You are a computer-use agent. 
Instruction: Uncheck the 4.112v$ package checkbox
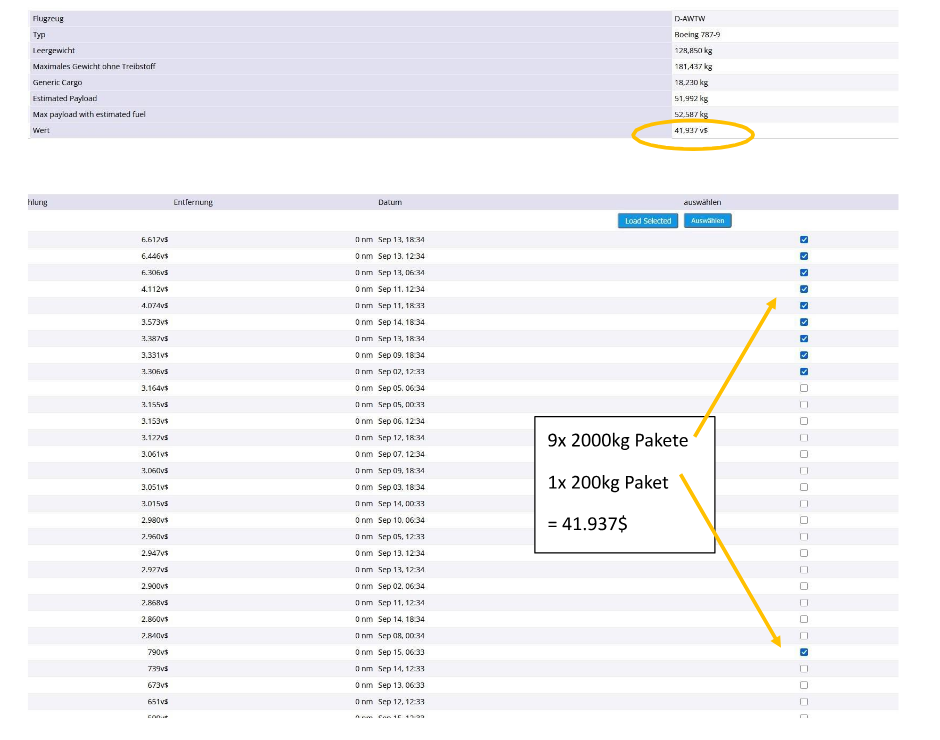804,289
